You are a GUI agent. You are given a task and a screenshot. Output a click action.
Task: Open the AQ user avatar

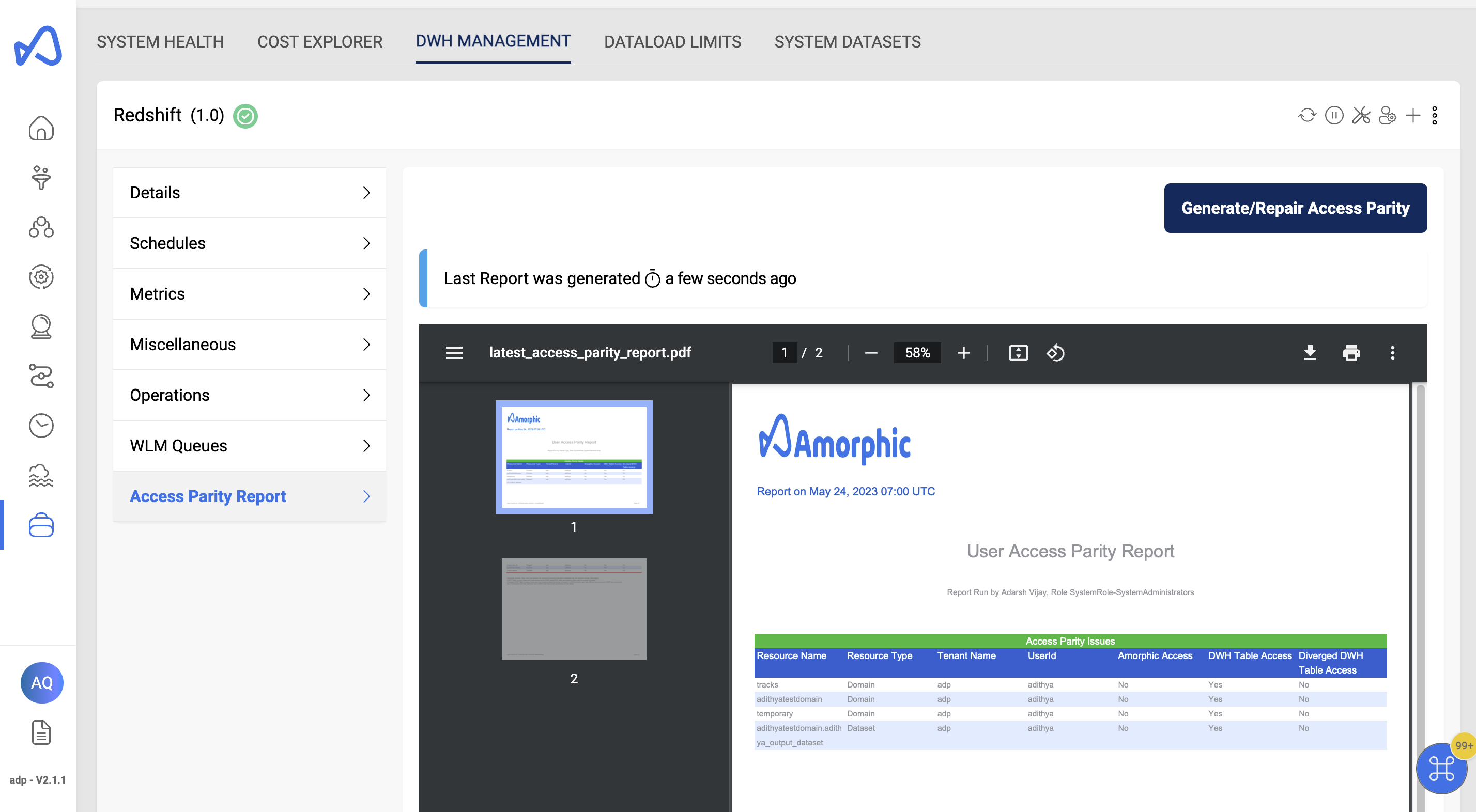click(x=42, y=682)
